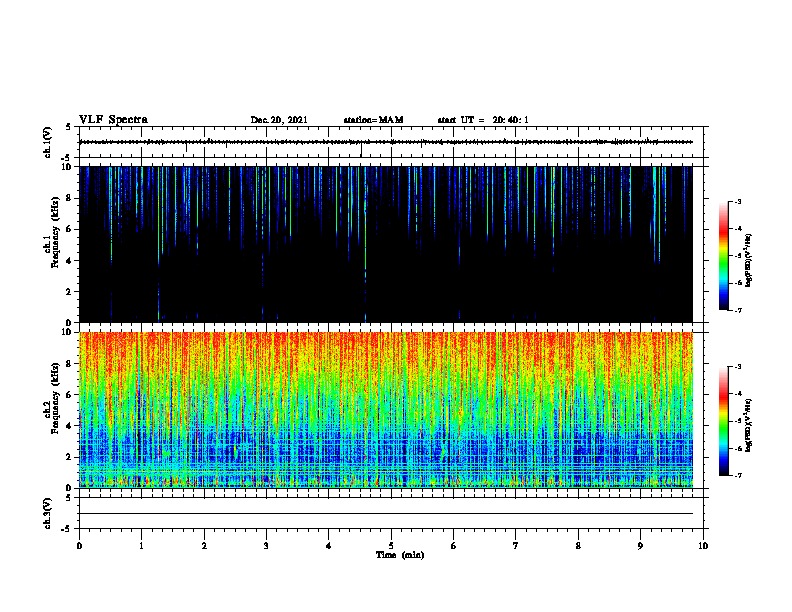Click the "Time (min)" axis label
792x612 pixels.
tap(400, 555)
